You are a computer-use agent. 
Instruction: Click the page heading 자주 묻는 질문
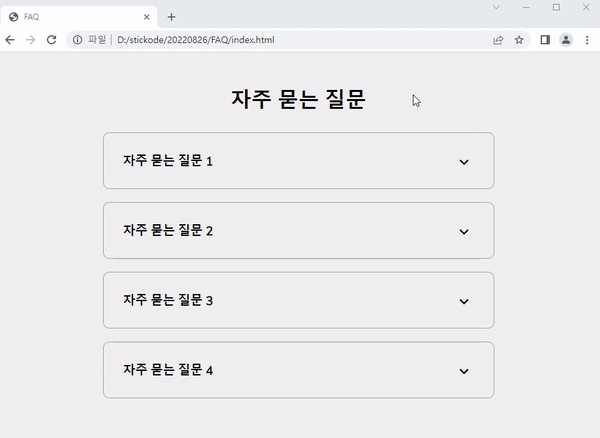(298, 99)
